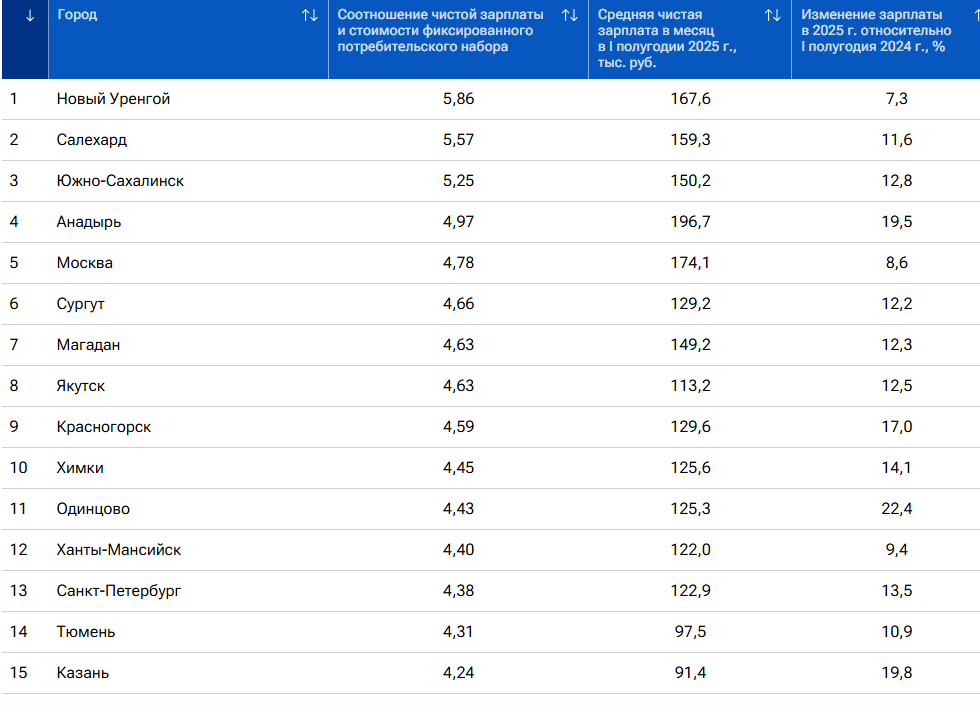The height and width of the screenshot is (705, 980).
Task: Click the Красногорск city name
Action: 104,427
